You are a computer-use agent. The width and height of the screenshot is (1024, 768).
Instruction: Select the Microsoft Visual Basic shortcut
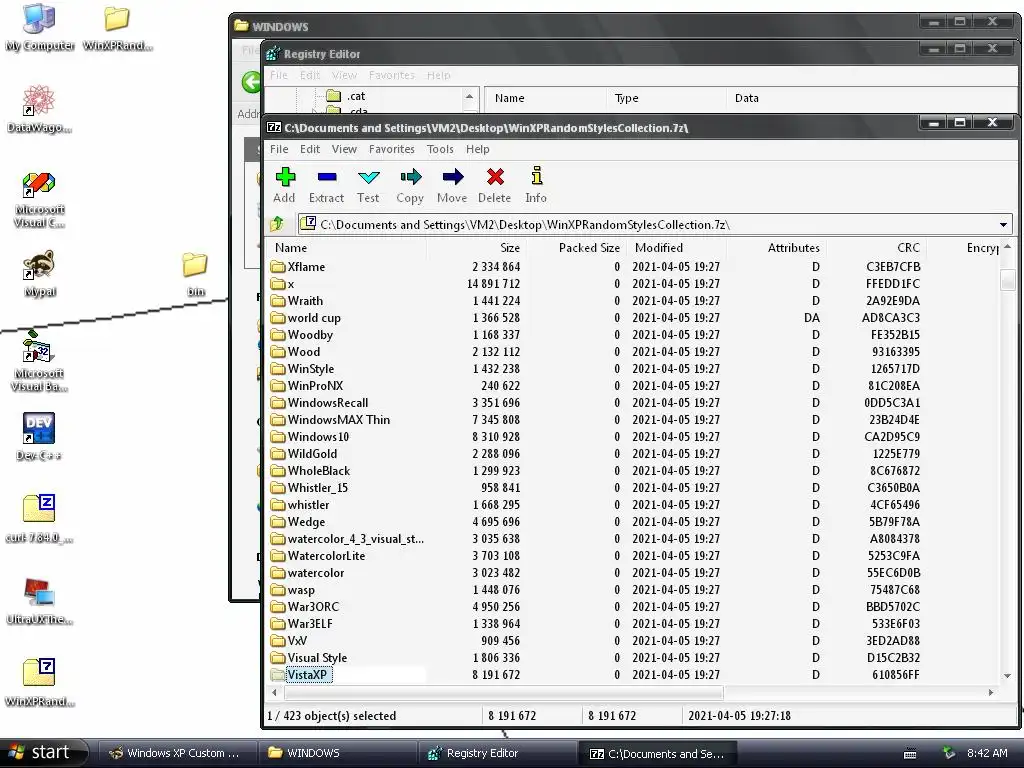(39, 361)
